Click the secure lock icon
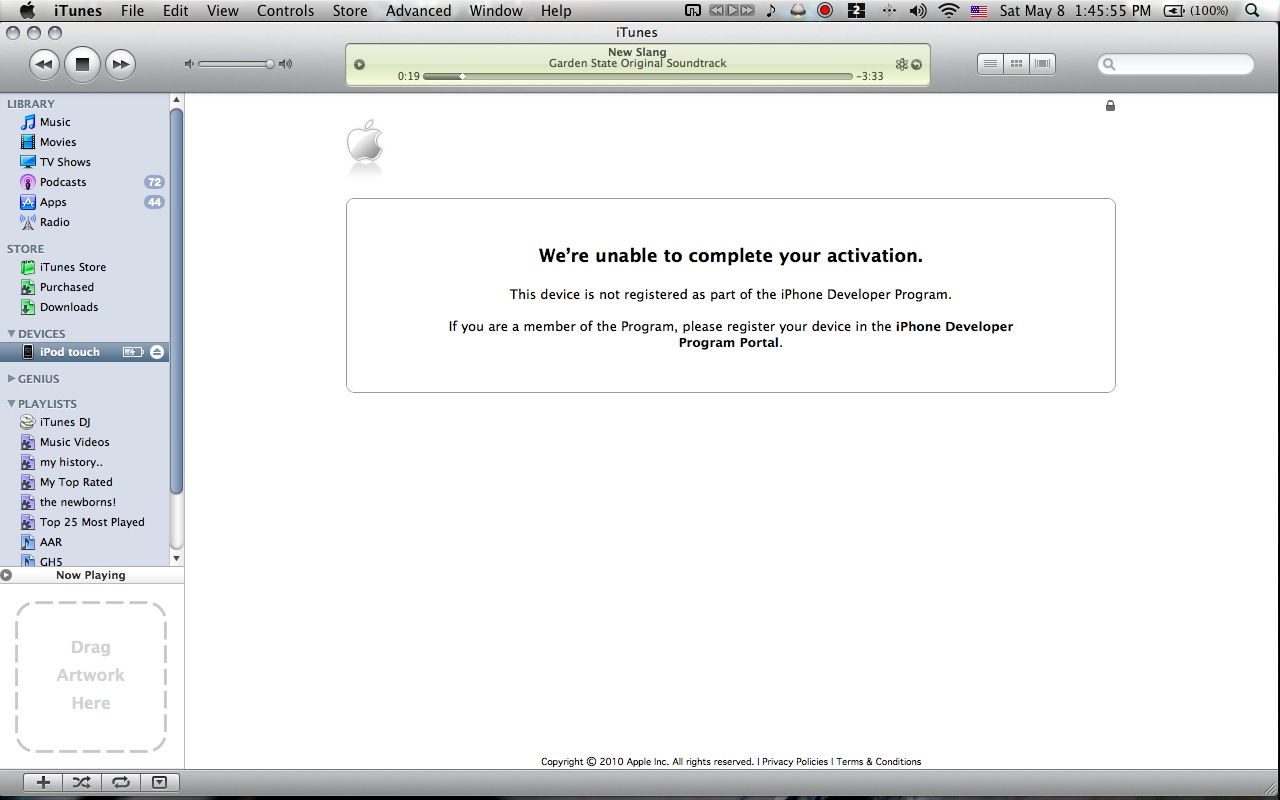The image size is (1280, 800). click(1110, 105)
